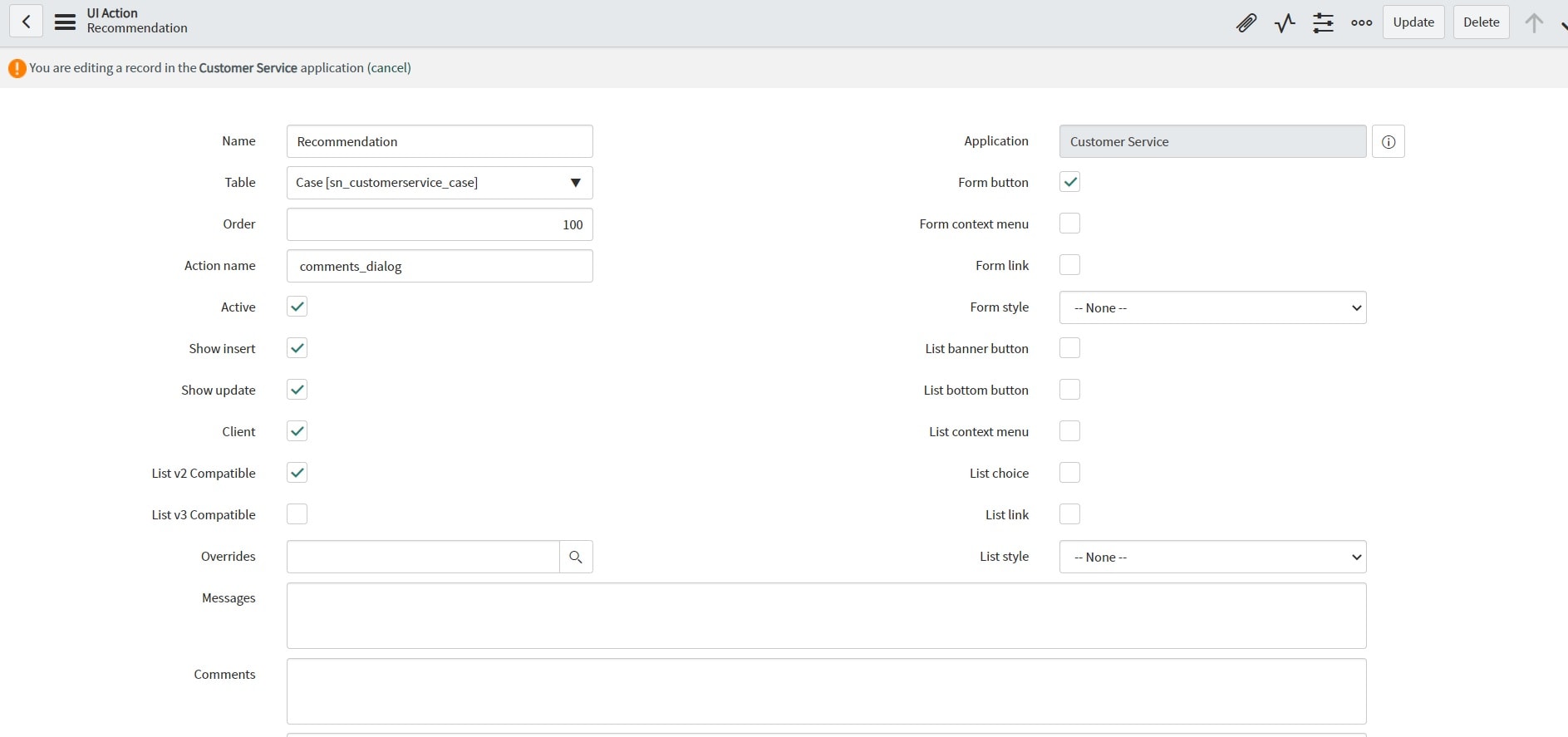Open Overrides lookup magnifier icon

tap(576, 557)
